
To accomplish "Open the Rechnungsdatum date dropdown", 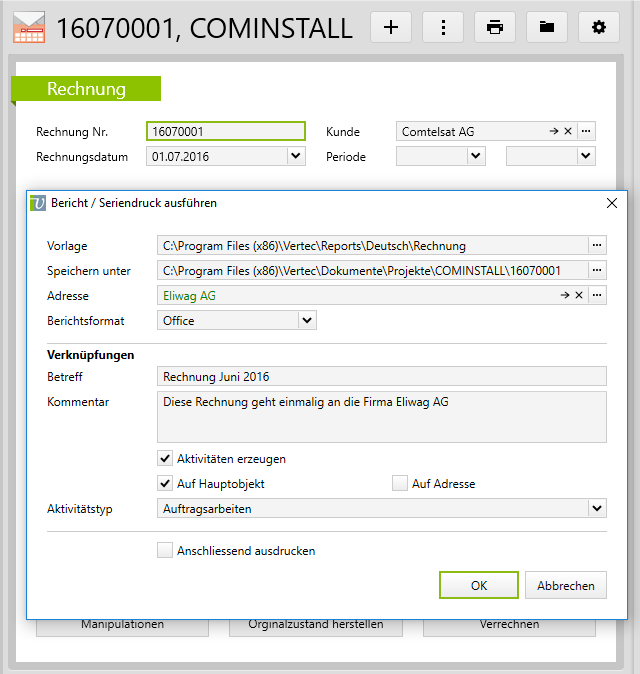I will [295, 156].
